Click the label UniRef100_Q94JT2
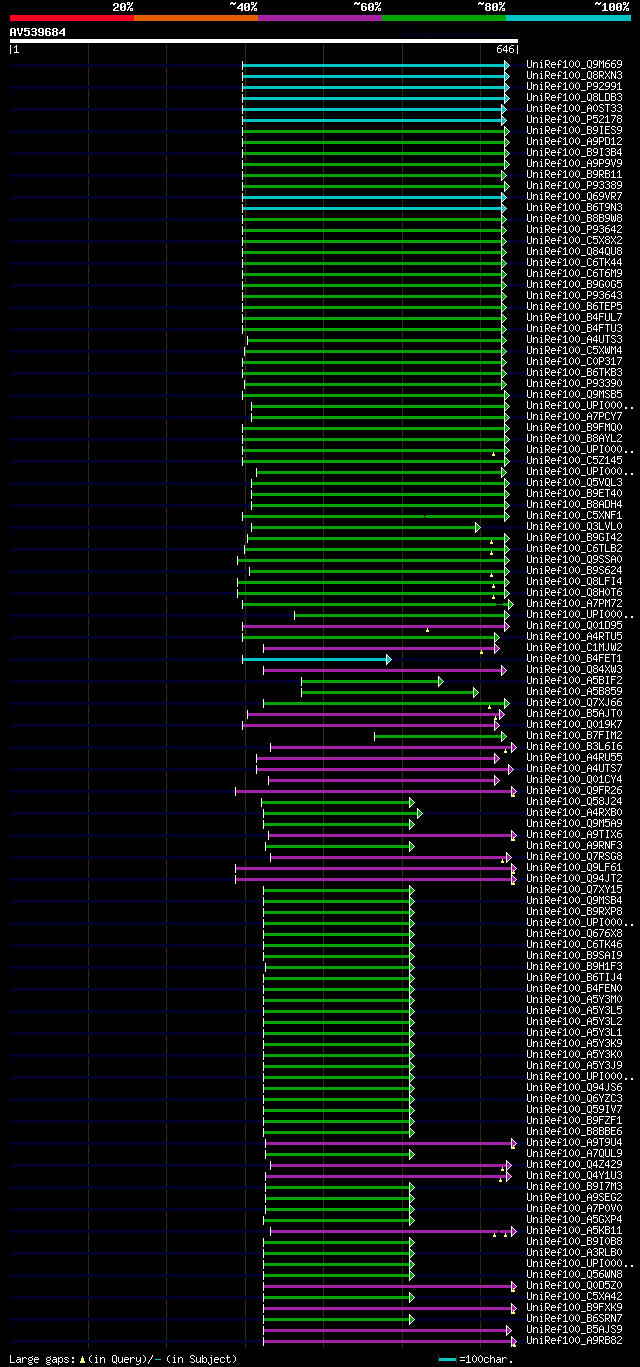 tap(574, 879)
